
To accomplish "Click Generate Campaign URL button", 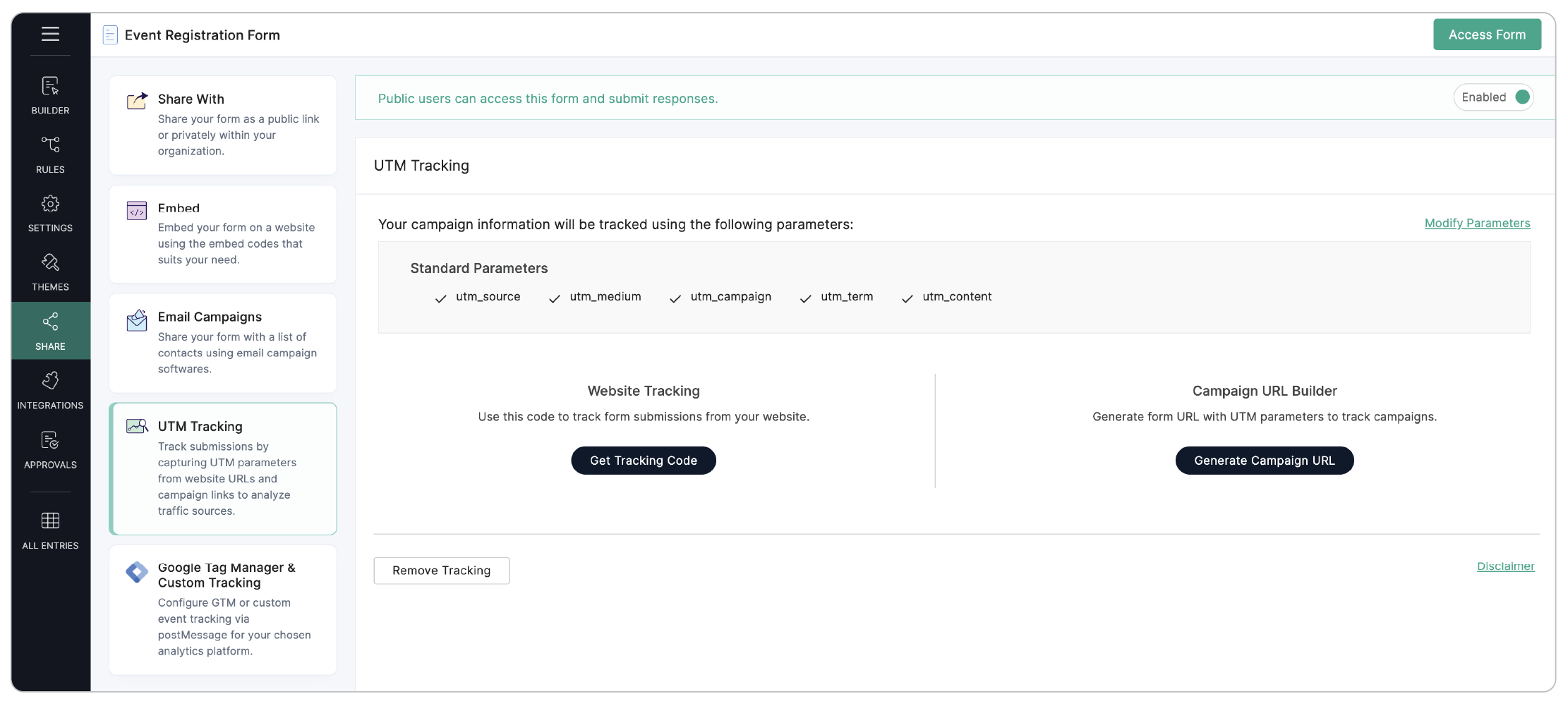I will [x=1265, y=461].
